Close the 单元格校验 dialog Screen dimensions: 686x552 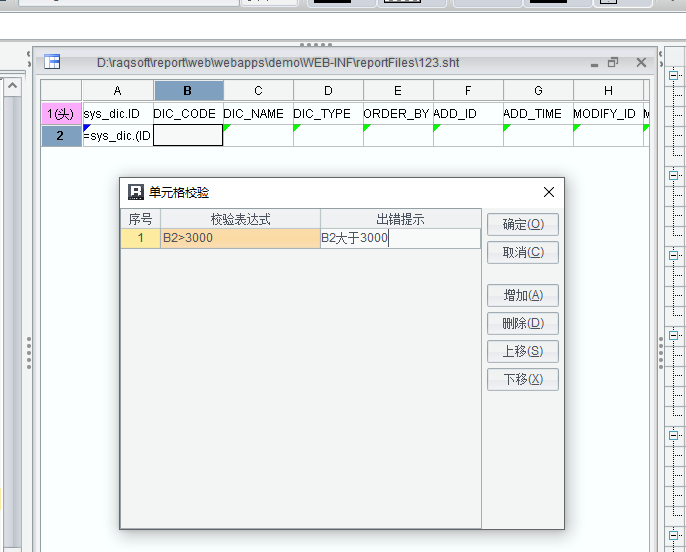click(549, 192)
